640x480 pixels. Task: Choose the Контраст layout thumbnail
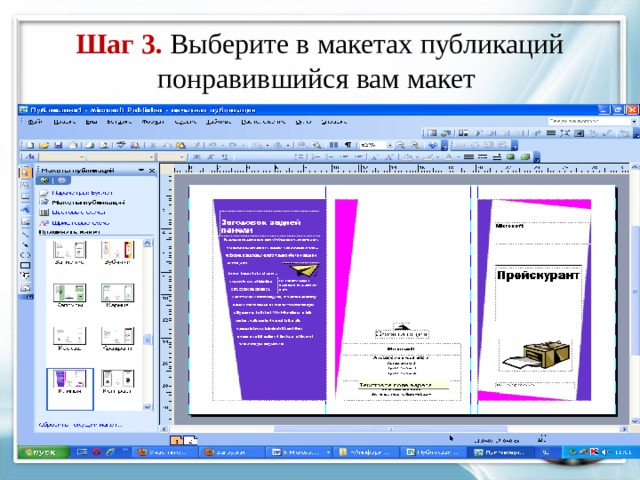[118, 382]
